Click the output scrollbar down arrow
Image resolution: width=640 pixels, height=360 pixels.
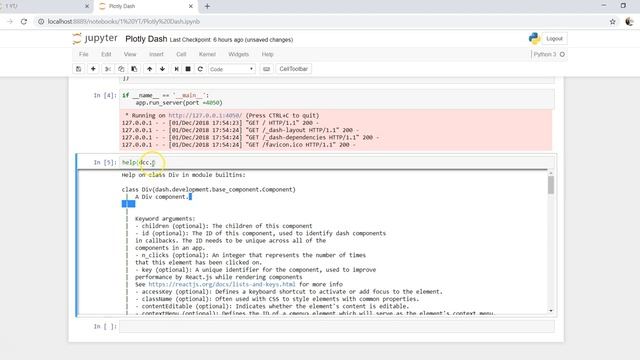tap(551, 311)
